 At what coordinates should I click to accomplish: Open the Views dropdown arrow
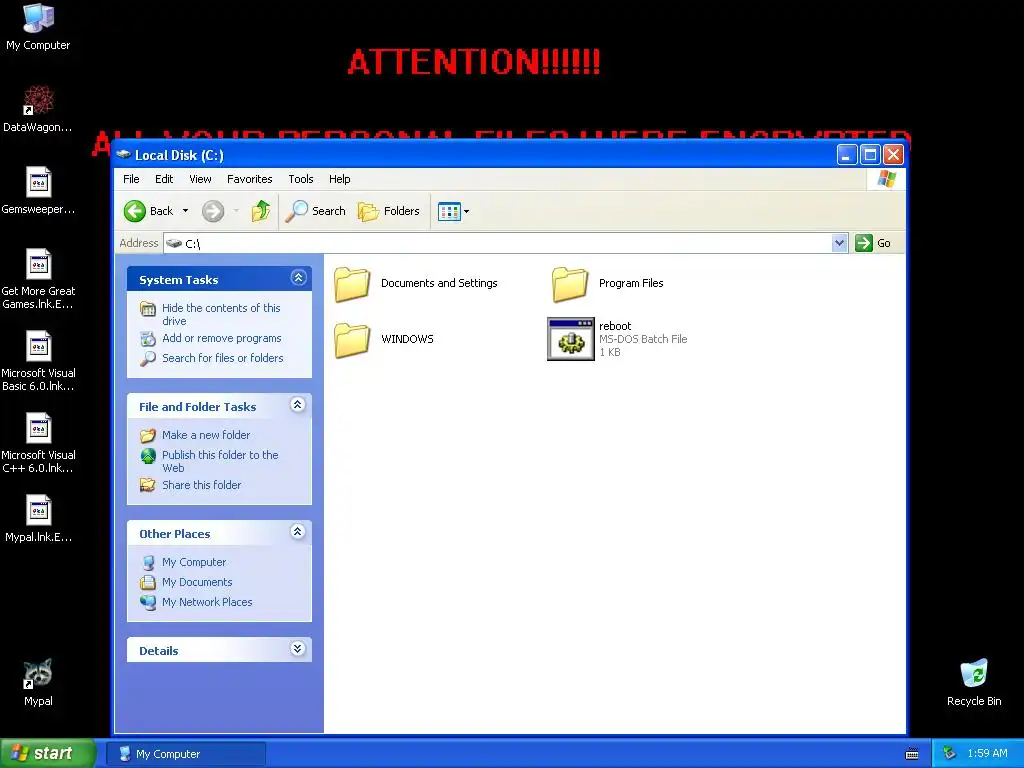[x=466, y=212]
